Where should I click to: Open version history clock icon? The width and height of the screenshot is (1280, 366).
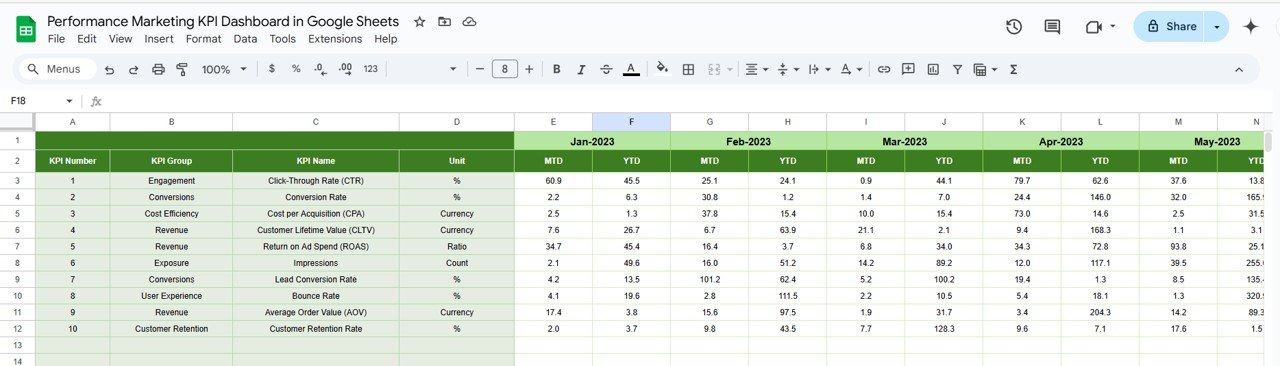click(1014, 27)
